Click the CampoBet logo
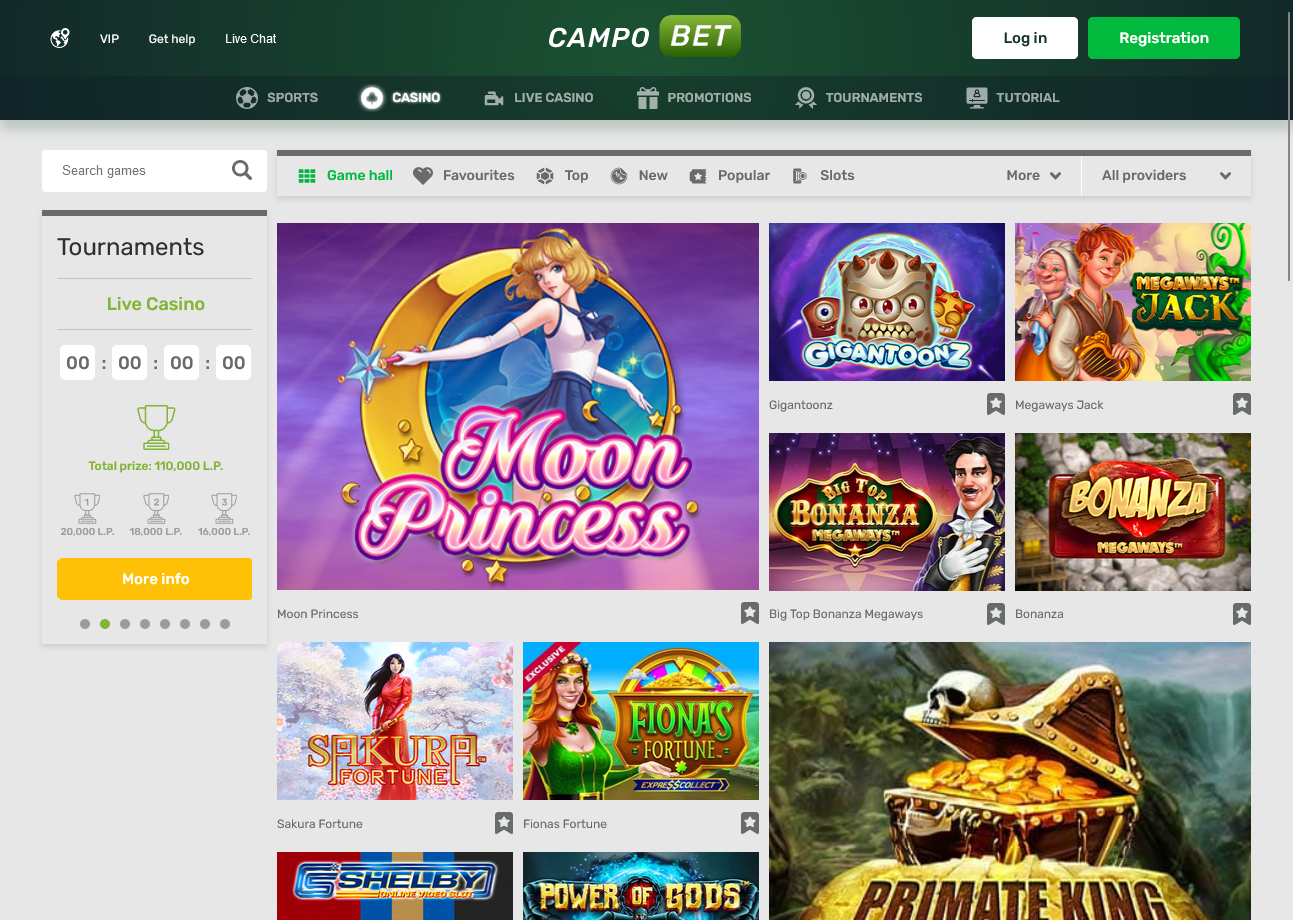The image size is (1293, 920). tap(645, 37)
